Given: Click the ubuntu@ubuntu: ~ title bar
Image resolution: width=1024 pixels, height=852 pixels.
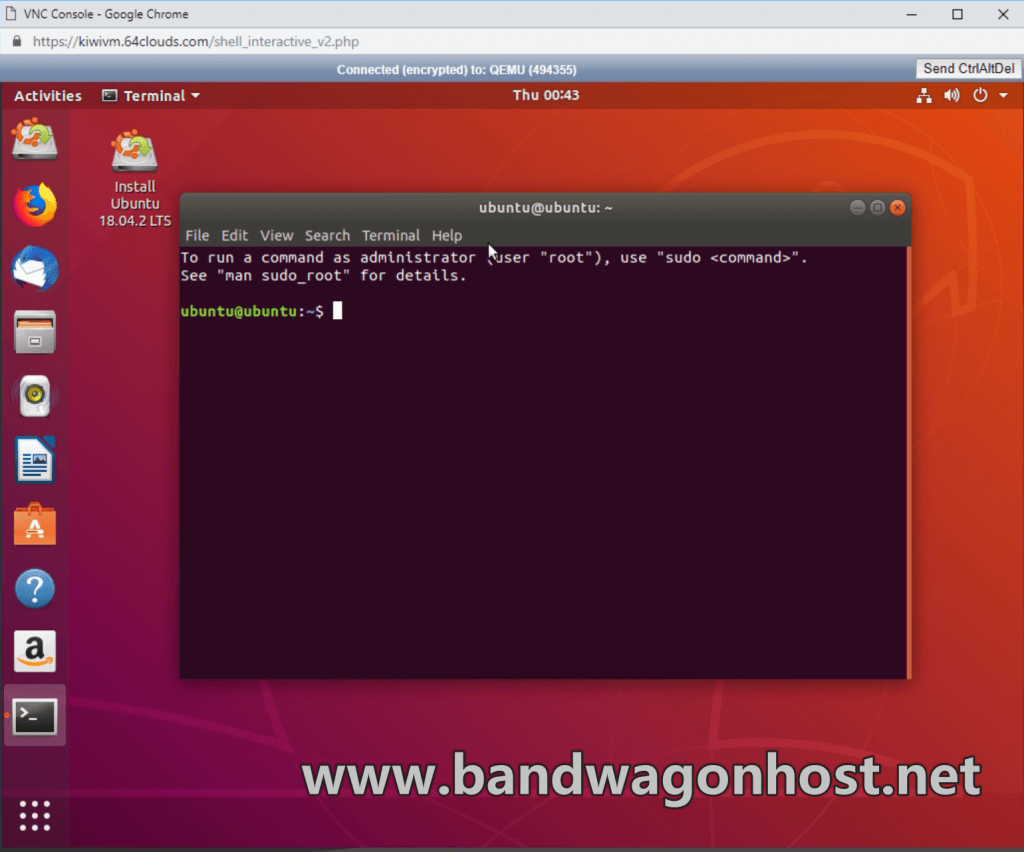Looking at the screenshot, I should click(x=545, y=208).
